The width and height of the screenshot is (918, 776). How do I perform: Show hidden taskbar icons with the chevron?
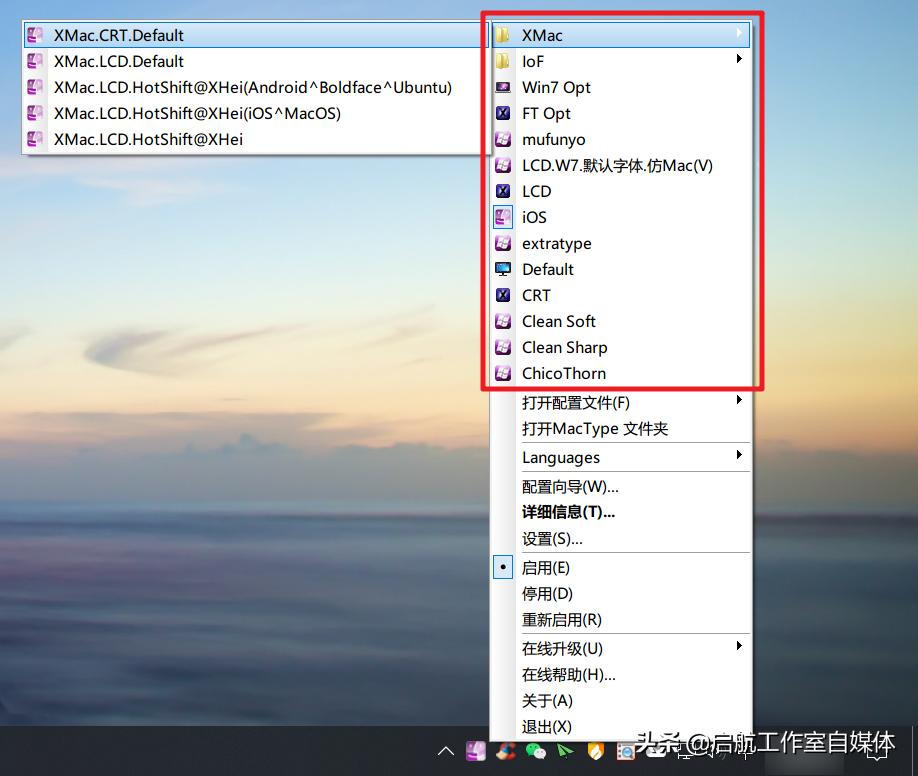(445, 751)
